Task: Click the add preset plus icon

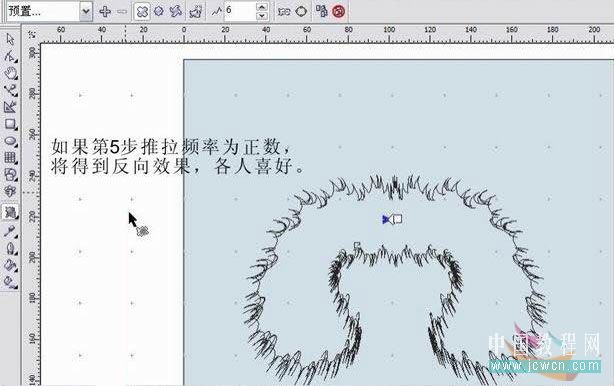Action: (105, 11)
